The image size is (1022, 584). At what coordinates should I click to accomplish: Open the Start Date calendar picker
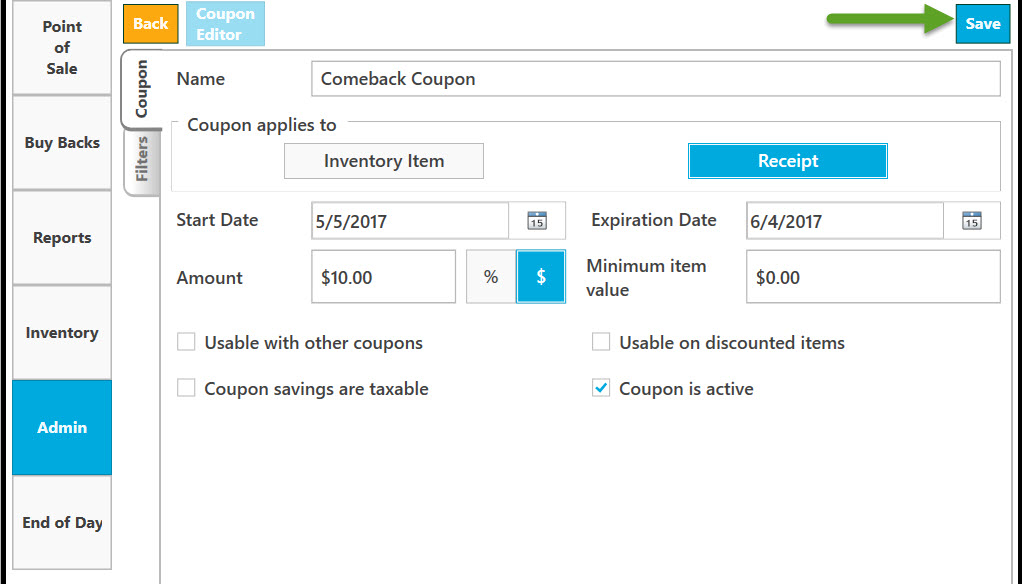click(x=537, y=221)
